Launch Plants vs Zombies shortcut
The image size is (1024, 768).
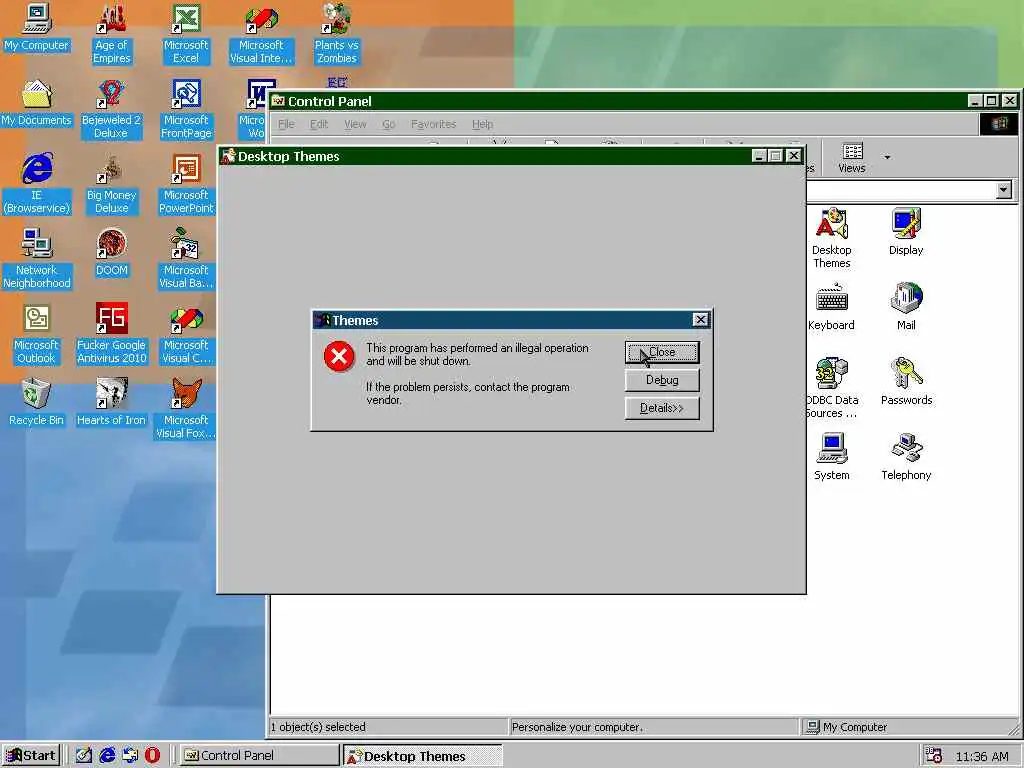[336, 34]
